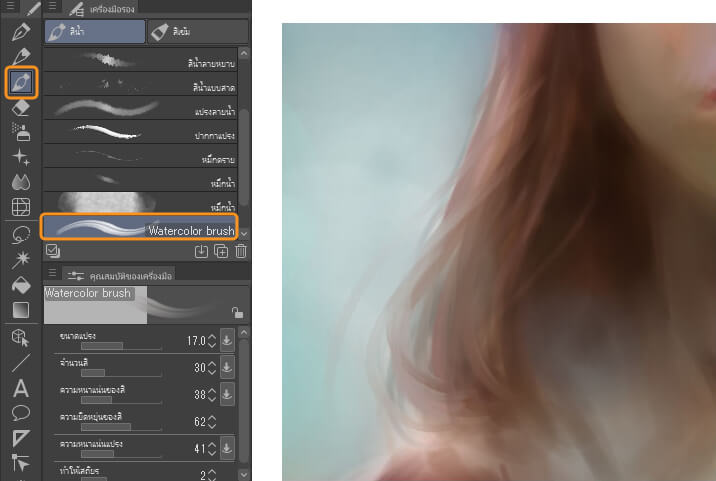The height and width of the screenshot is (481, 716).
Task: Pick the Gradient tool
Action: (21, 310)
